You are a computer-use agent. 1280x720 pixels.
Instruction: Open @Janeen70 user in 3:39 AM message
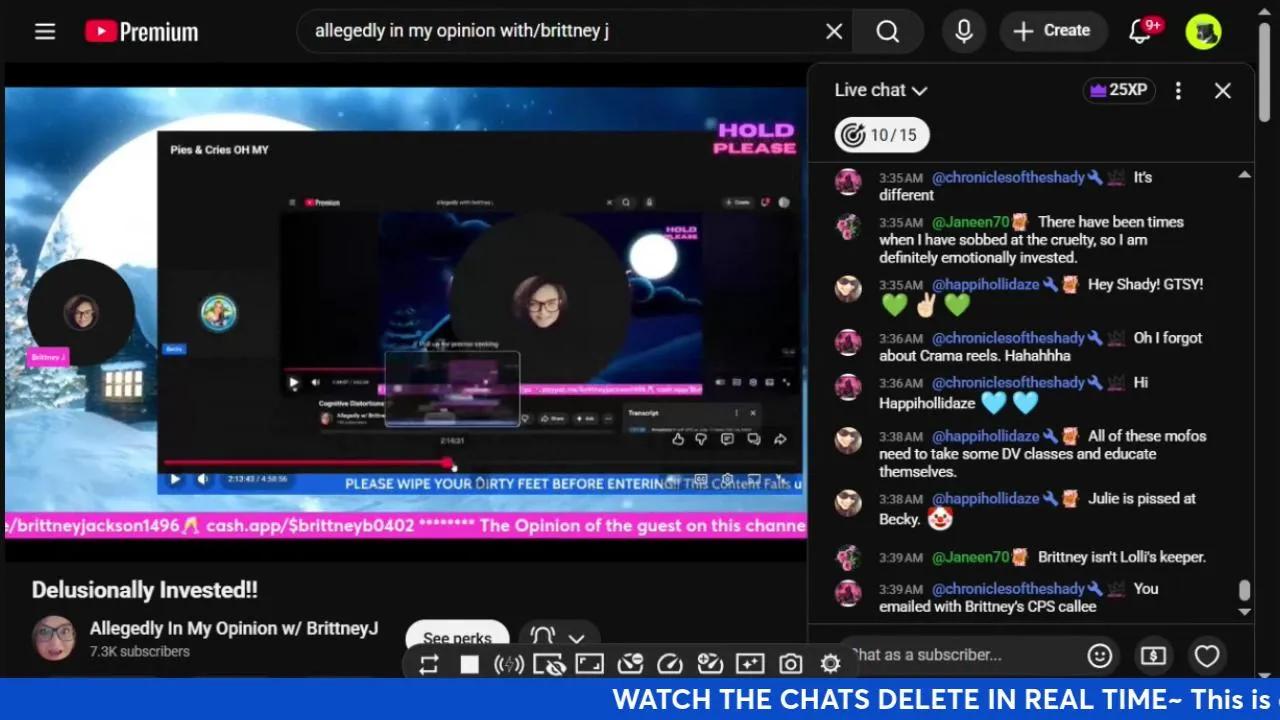pyautogui.click(x=970, y=557)
